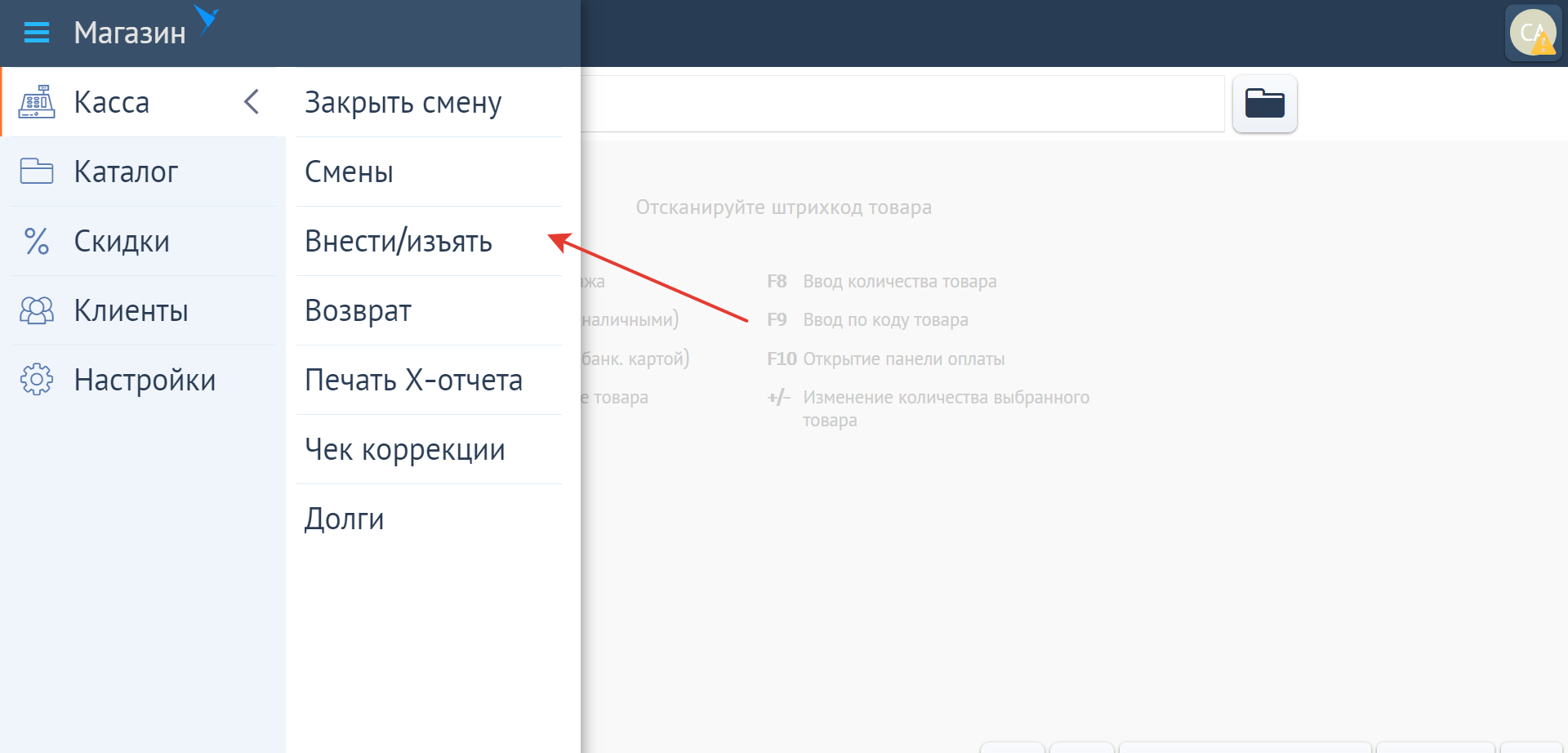
Task: Open the Долги submenu item
Action: tap(429, 519)
